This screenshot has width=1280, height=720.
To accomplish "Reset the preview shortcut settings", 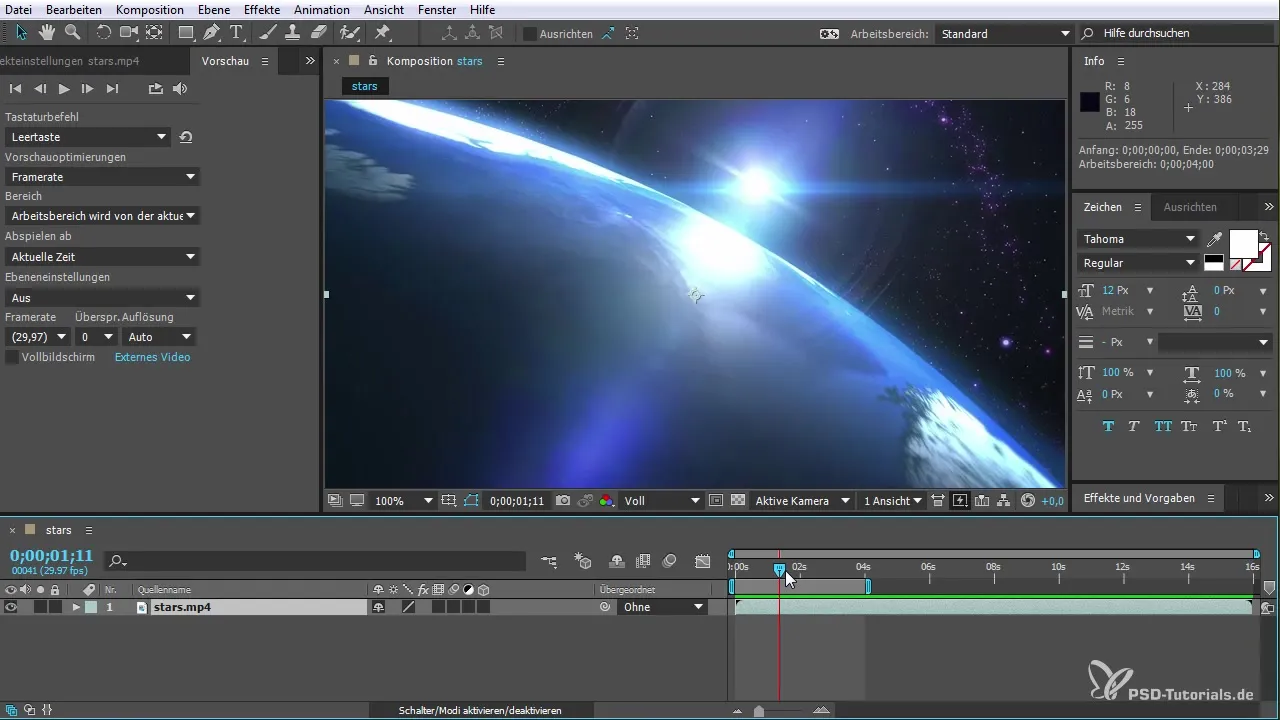I will tap(186, 137).
